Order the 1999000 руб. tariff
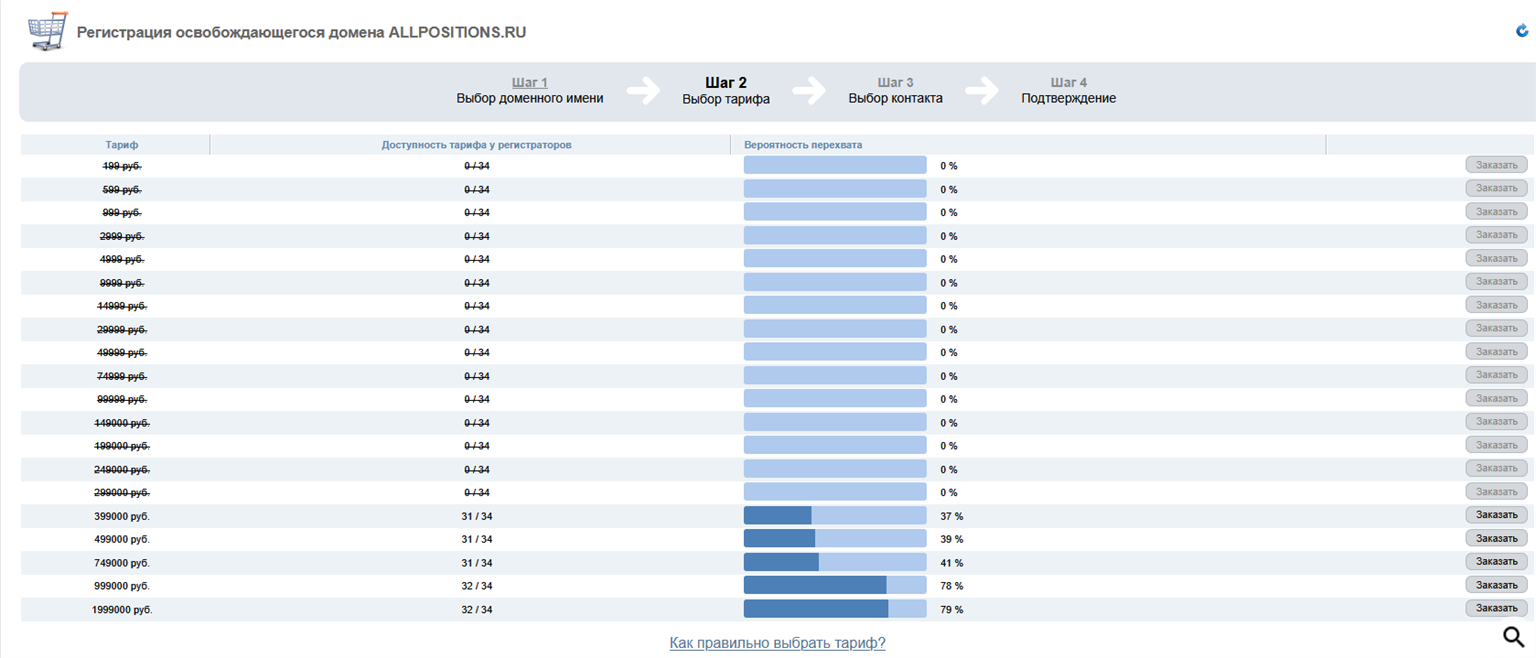Image resolution: width=1536 pixels, height=658 pixels. click(x=1496, y=608)
